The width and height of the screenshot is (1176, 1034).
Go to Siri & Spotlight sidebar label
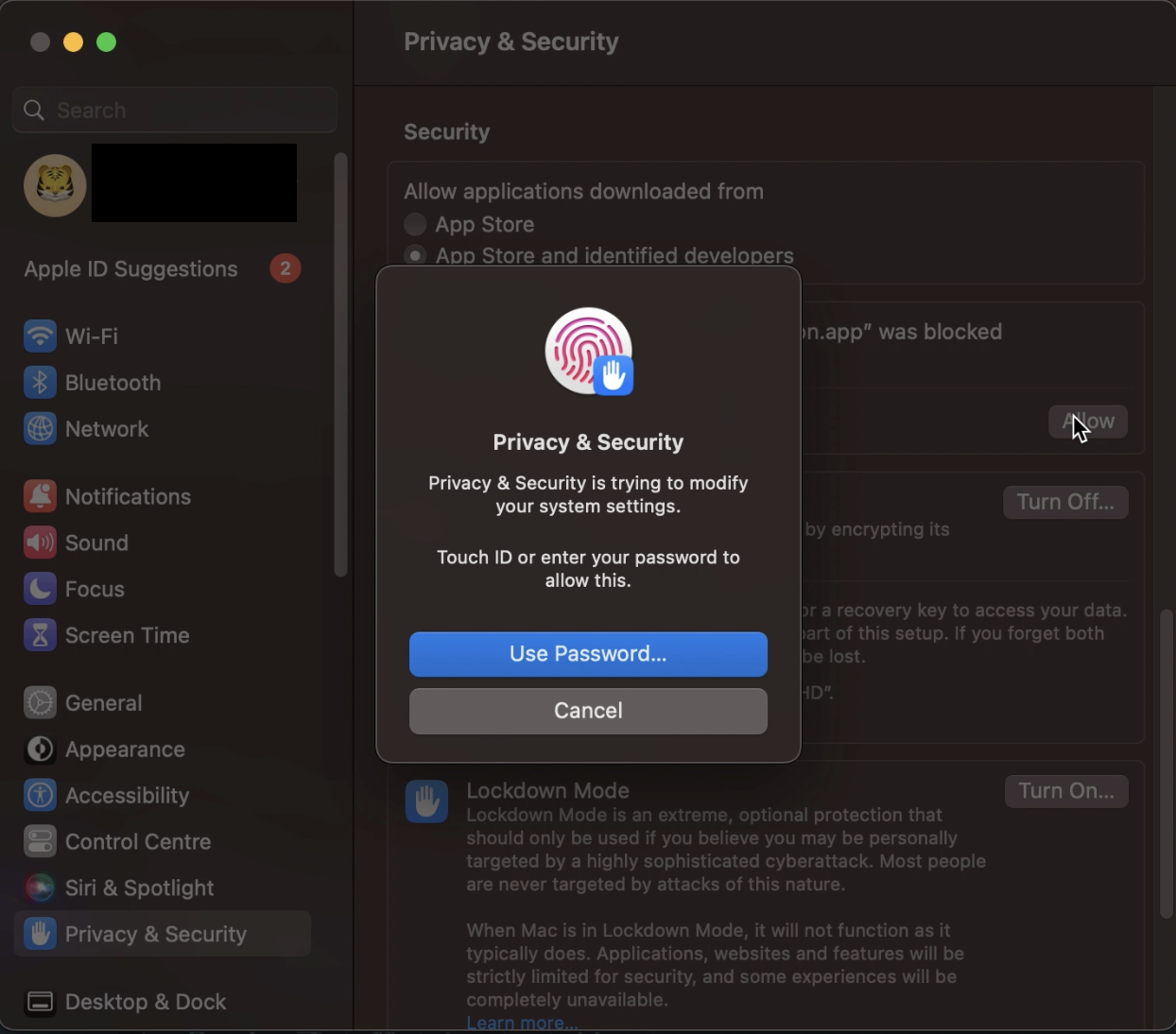(x=139, y=888)
